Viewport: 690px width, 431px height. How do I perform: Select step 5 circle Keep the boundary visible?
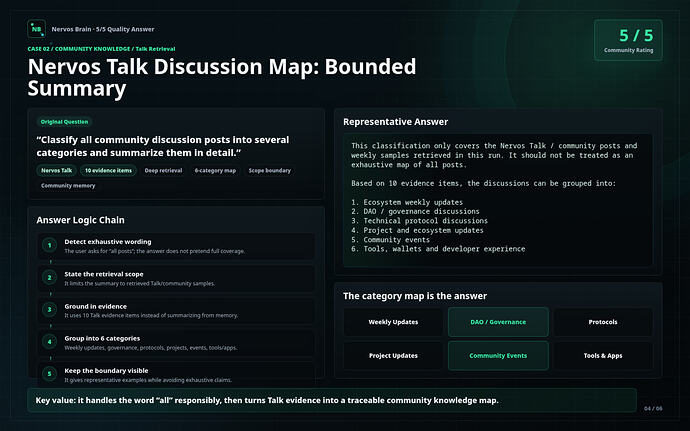tap(49, 374)
